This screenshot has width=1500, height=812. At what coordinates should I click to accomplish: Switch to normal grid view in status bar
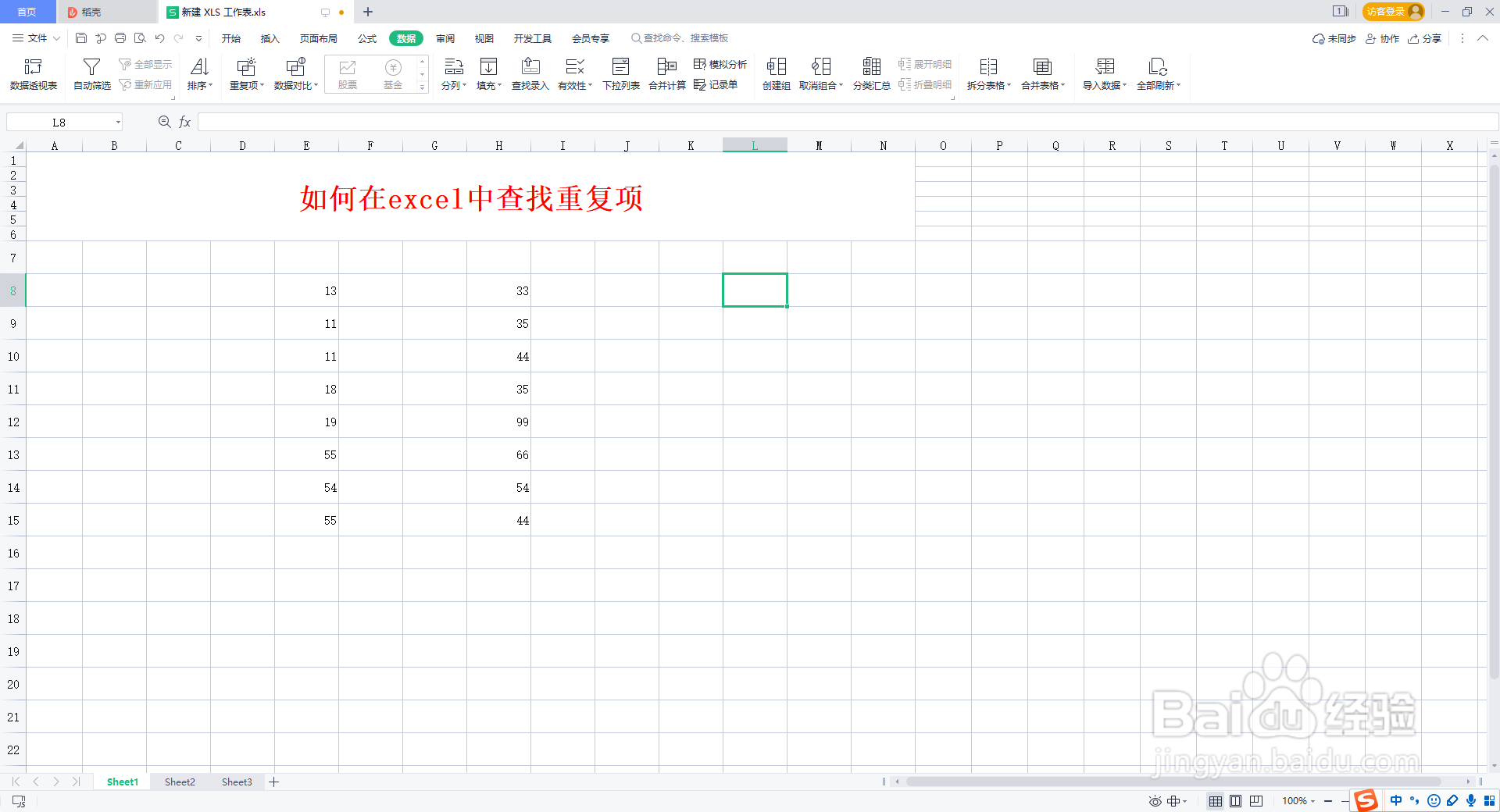(1216, 801)
